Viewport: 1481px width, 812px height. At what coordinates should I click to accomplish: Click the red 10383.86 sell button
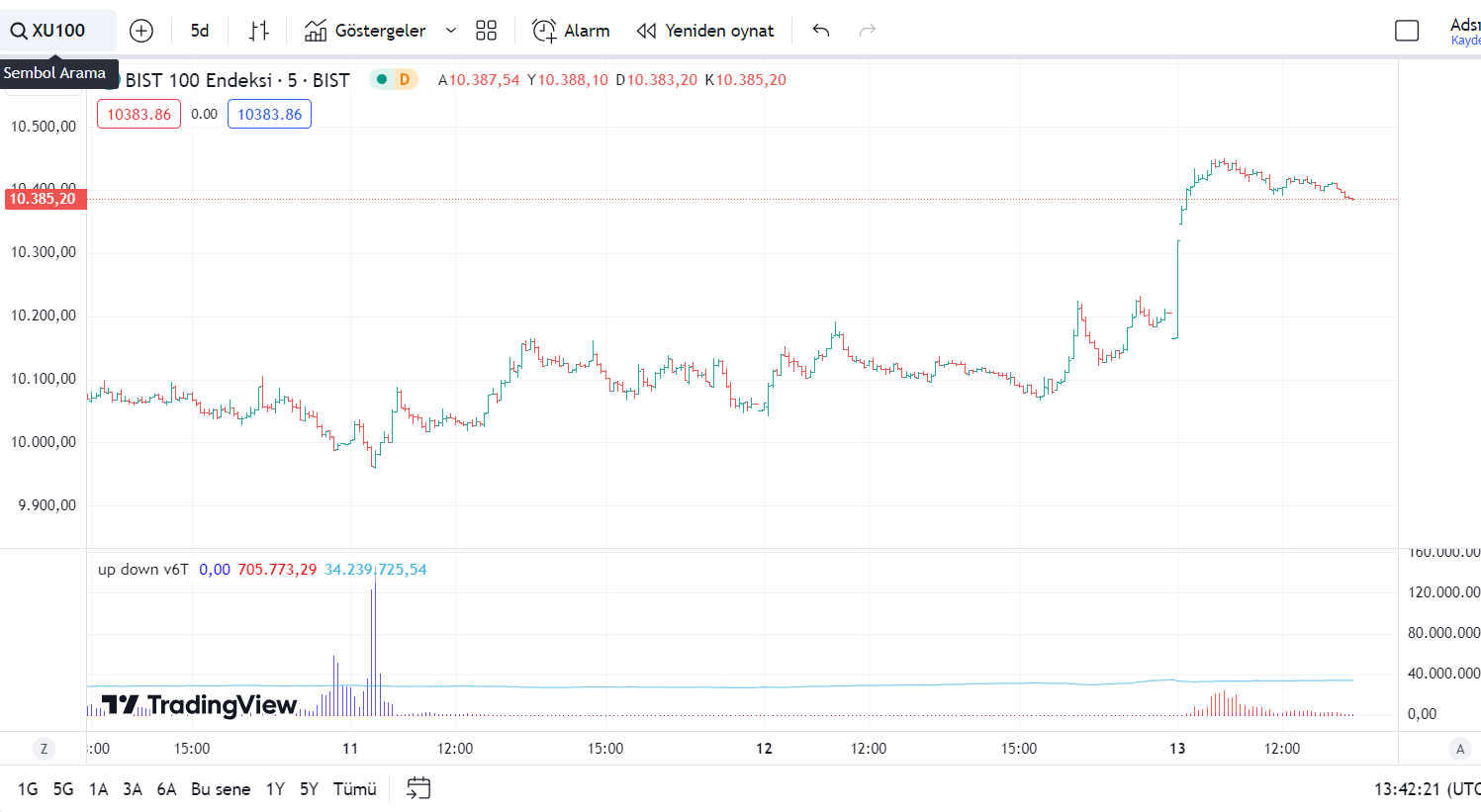(139, 115)
